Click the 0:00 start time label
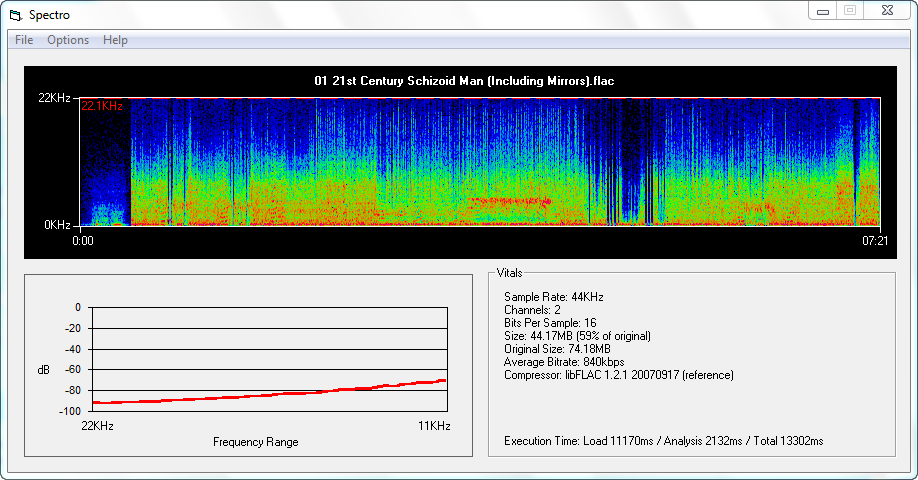 (83, 240)
